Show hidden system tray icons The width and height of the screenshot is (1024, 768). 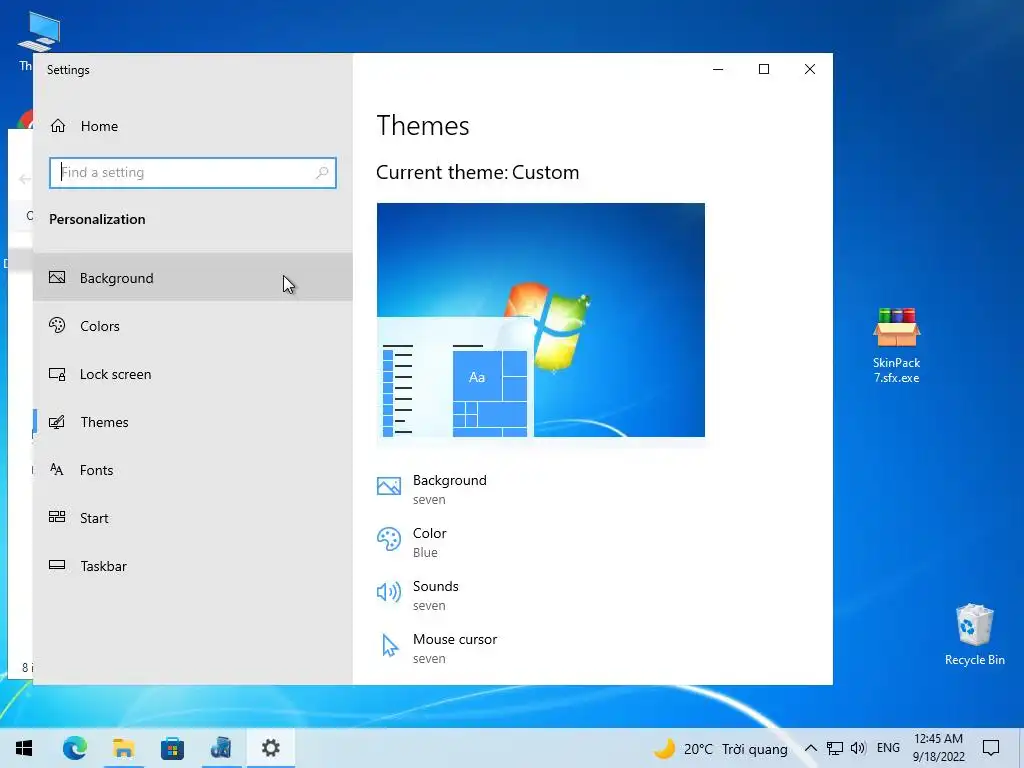point(810,748)
